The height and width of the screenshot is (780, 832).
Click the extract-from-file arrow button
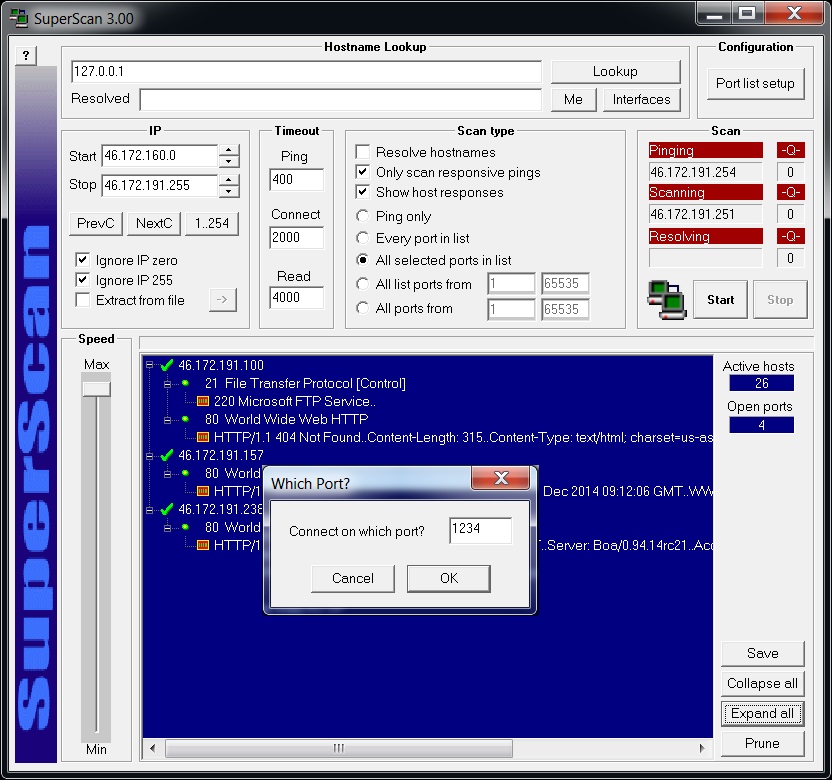click(x=222, y=300)
